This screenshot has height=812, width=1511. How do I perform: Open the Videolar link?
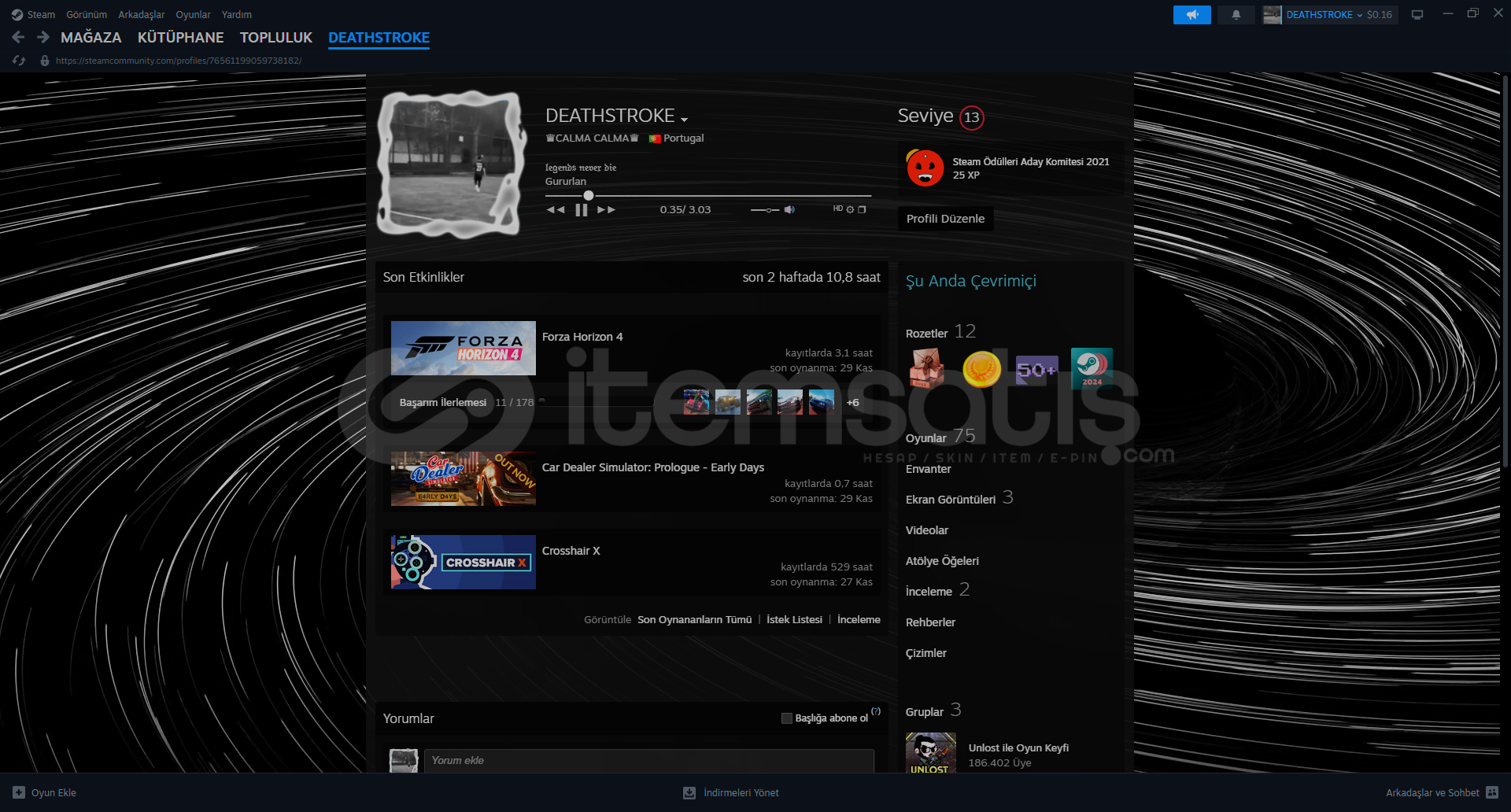927,530
